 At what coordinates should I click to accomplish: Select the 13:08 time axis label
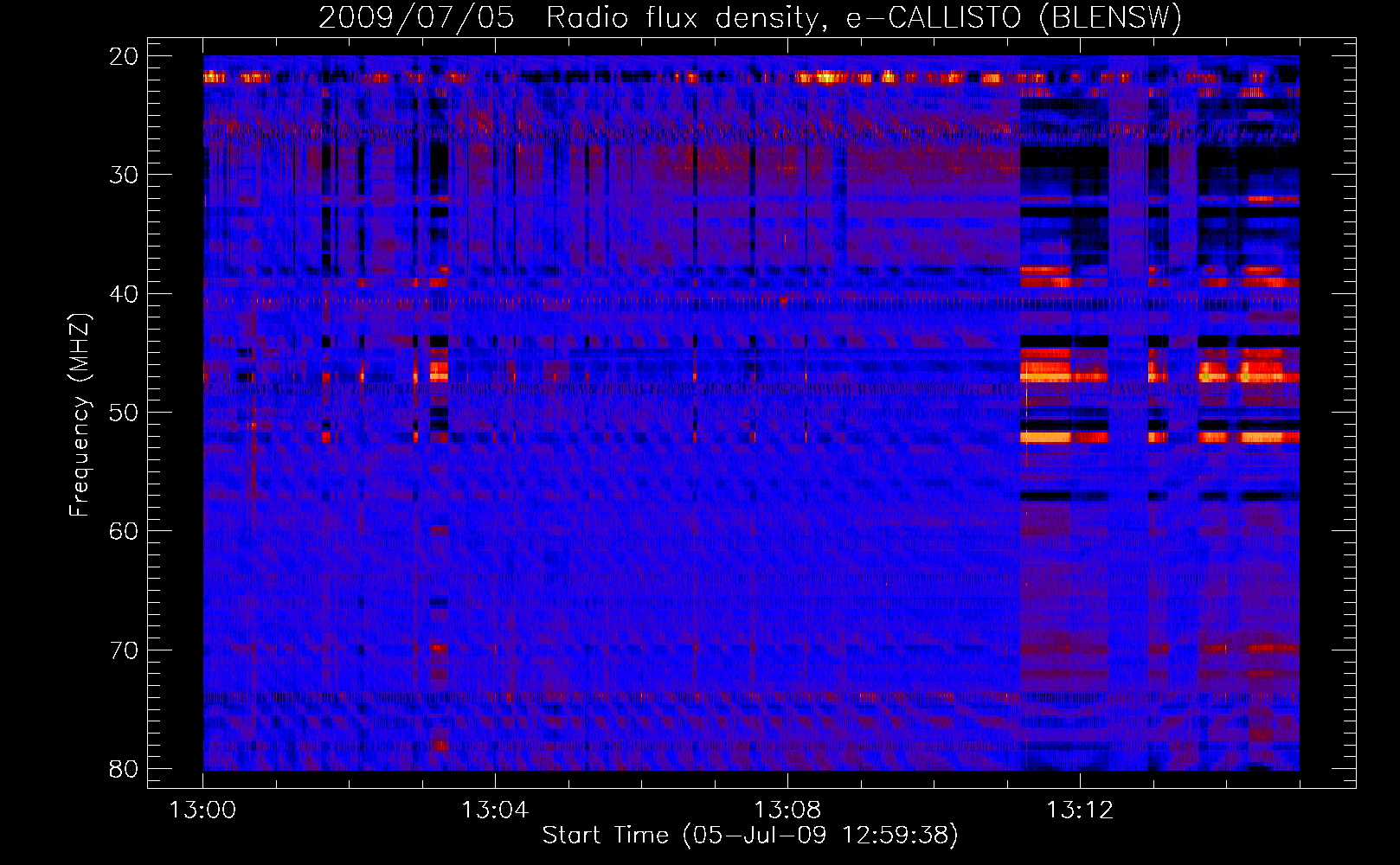(x=787, y=811)
